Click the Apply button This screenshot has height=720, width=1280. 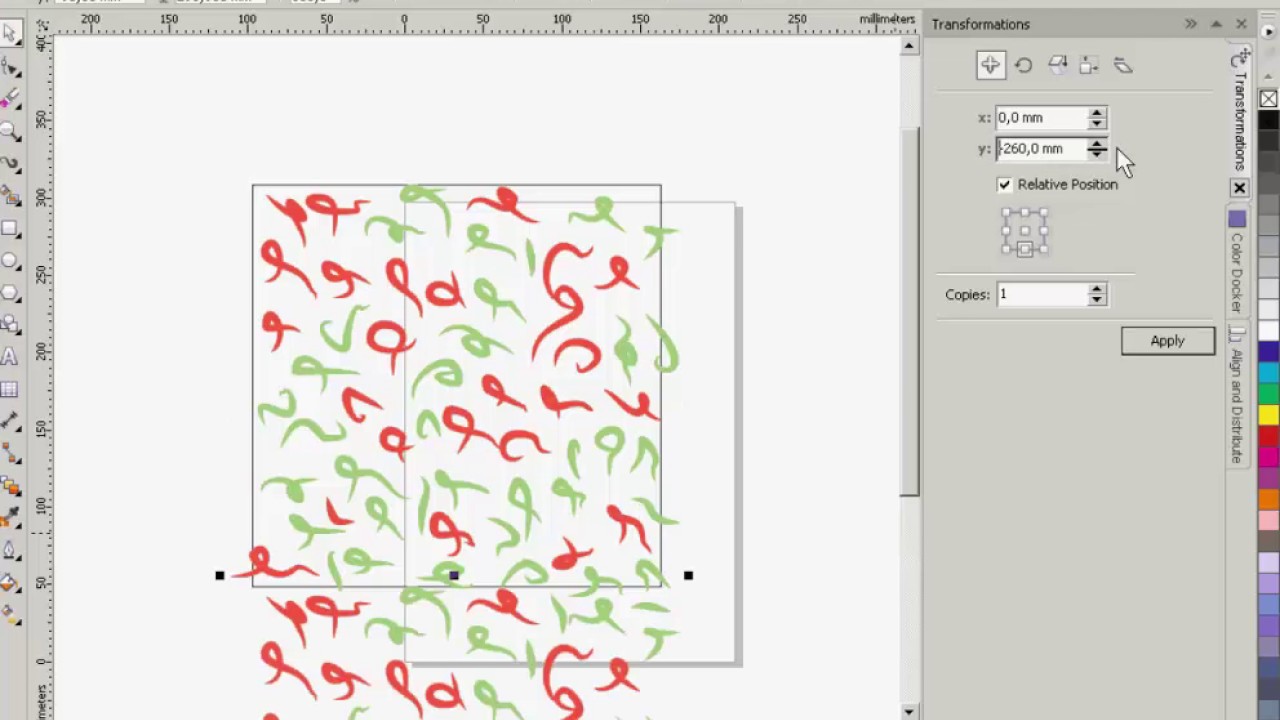(x=1167, y=341)
